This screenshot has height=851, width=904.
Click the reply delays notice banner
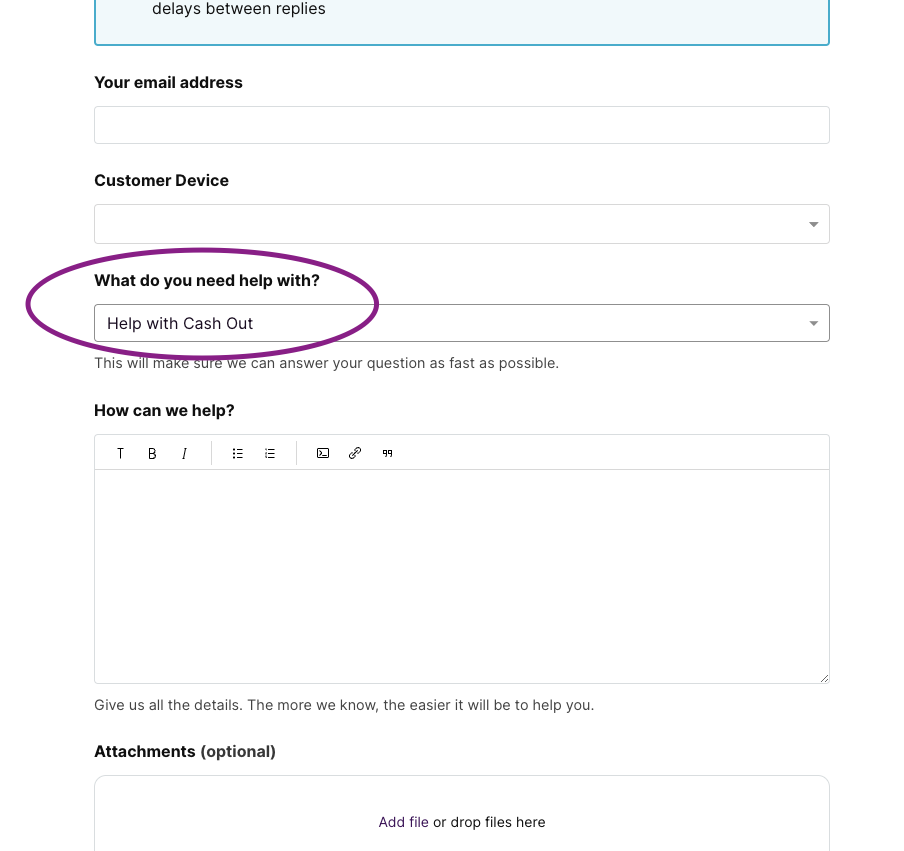tap(461, 15)
